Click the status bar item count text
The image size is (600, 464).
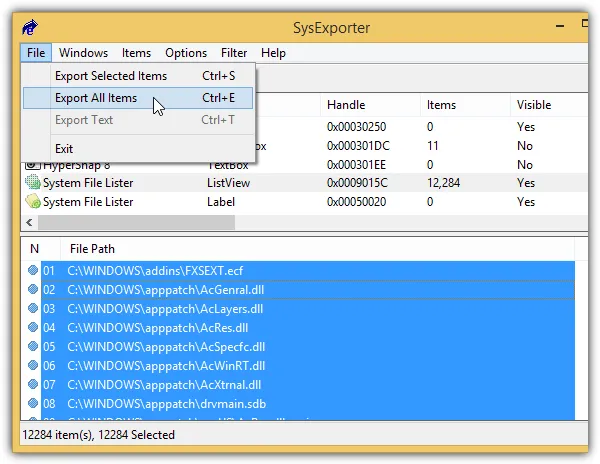coord(98,435)
